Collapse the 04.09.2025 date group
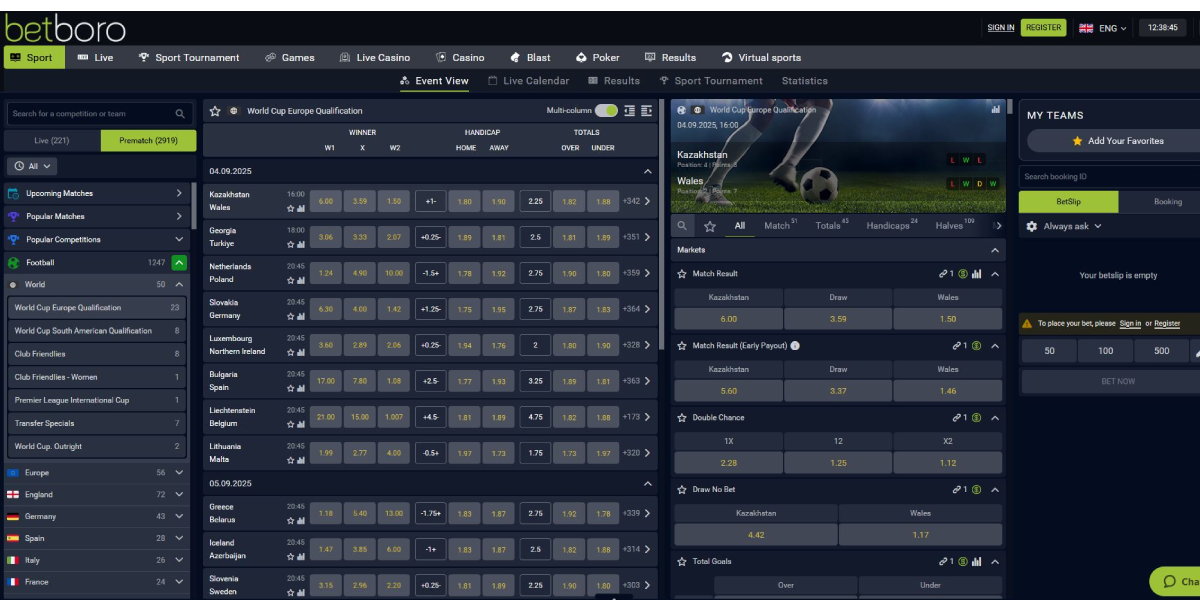Viewport: 1200px width, 600px height. point(647,172)
